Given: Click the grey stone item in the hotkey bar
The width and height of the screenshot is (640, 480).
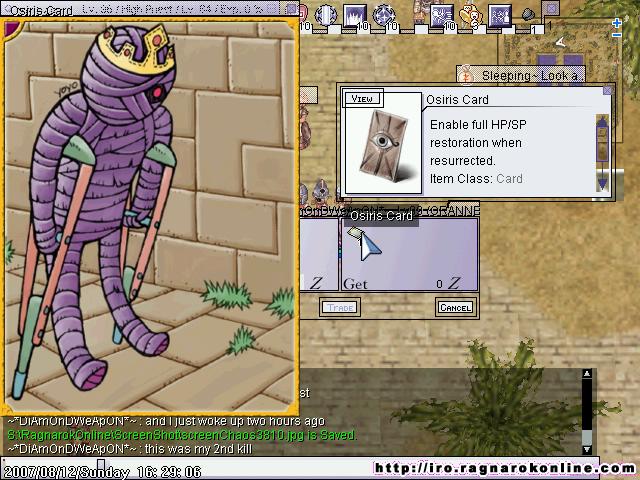Looking at the screenshot, I should [x=529, y=15].
